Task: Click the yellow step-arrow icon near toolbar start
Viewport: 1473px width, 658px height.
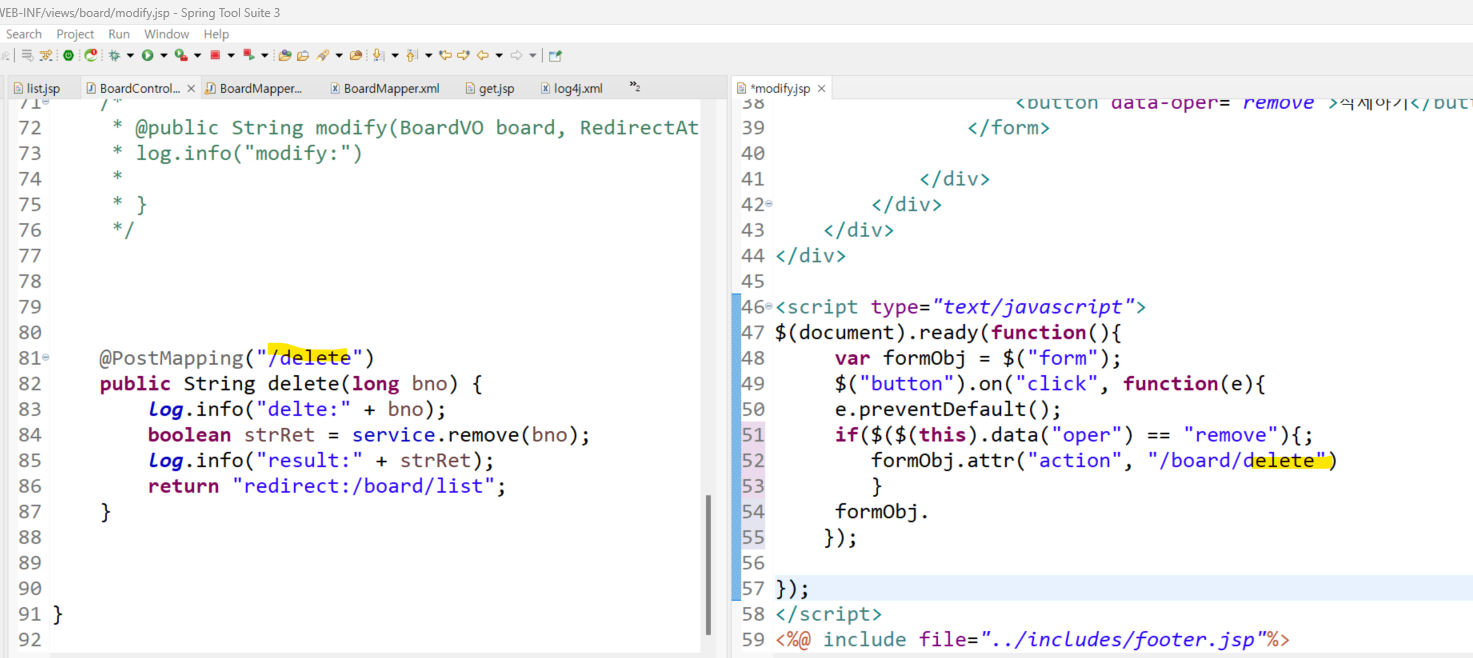Action: [46, 55]
